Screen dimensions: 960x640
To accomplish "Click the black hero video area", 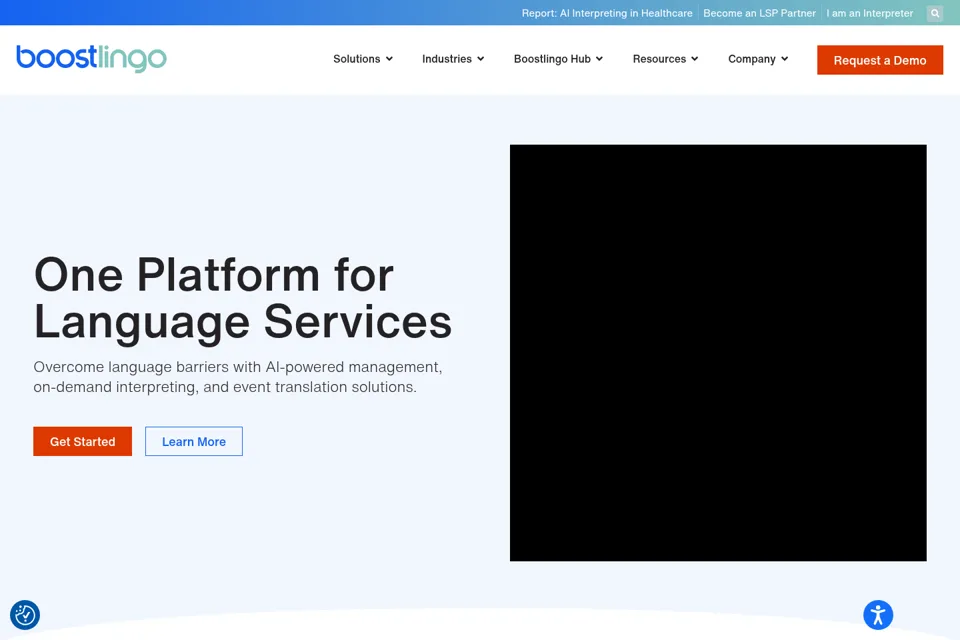I will pos(718,353).
